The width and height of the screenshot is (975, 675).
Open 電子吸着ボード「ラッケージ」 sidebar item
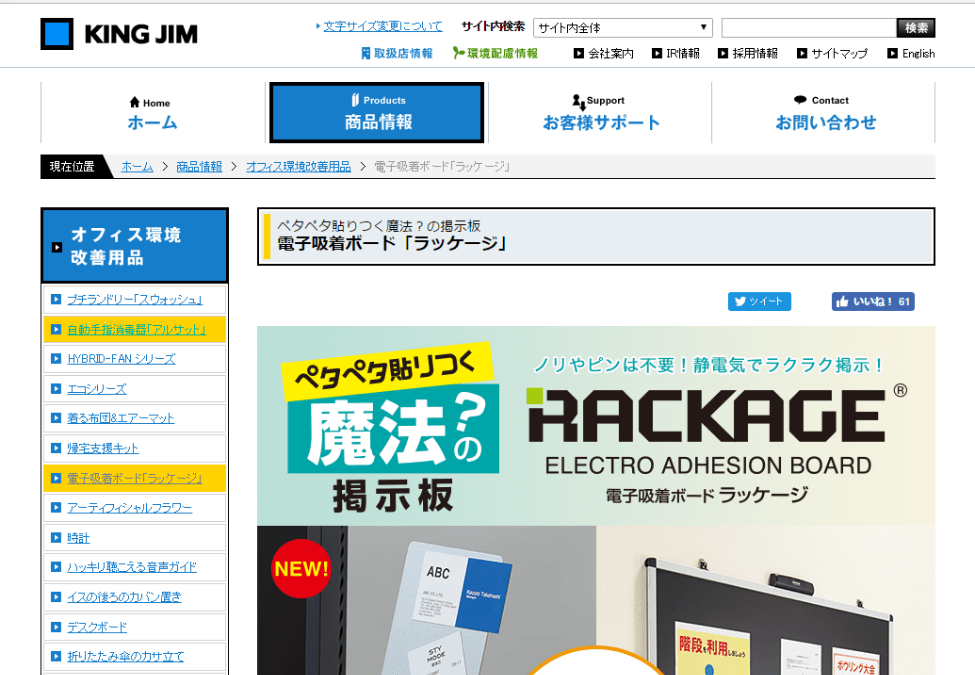tap(134, 478)
